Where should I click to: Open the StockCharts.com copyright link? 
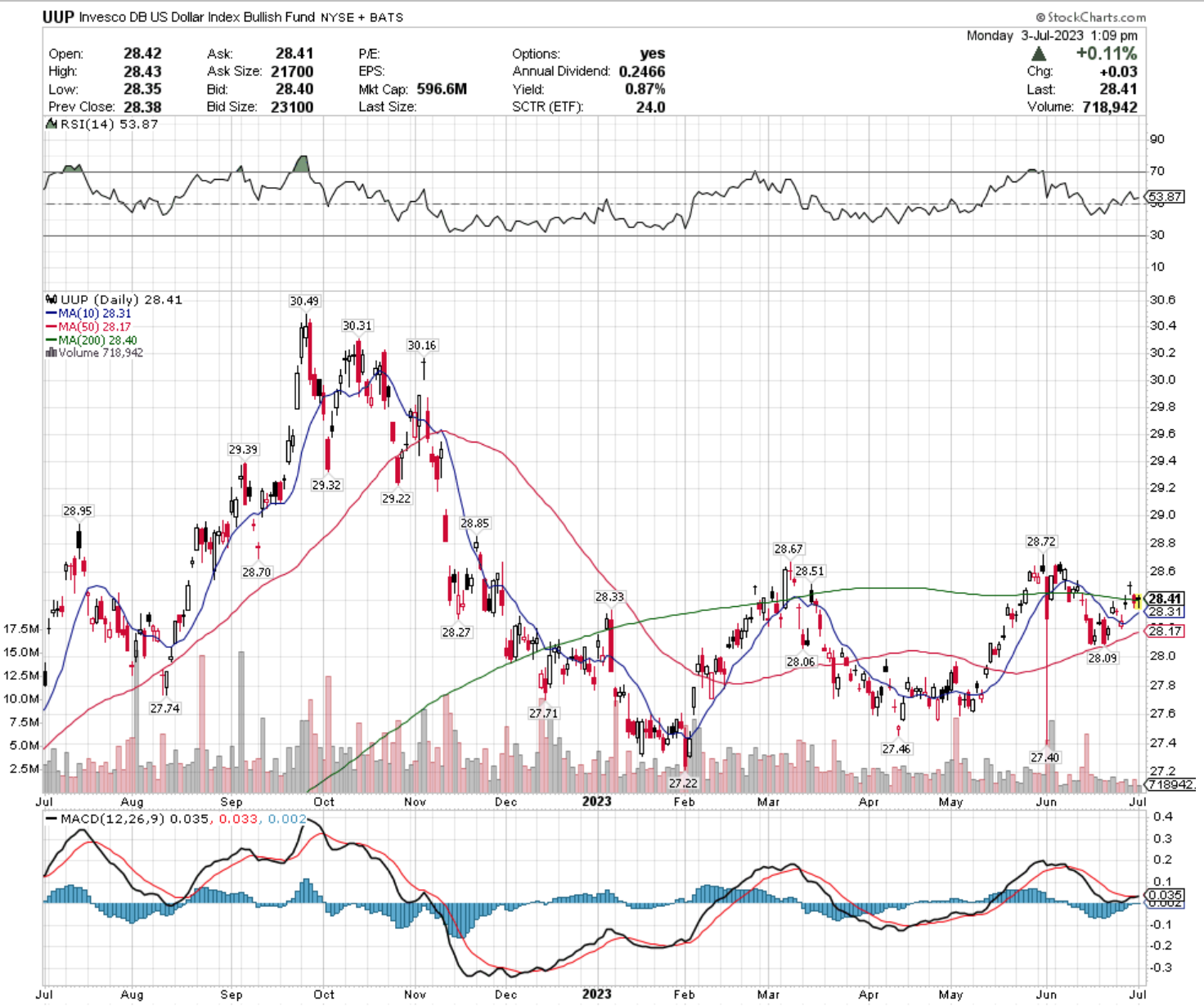point(1090,17)
